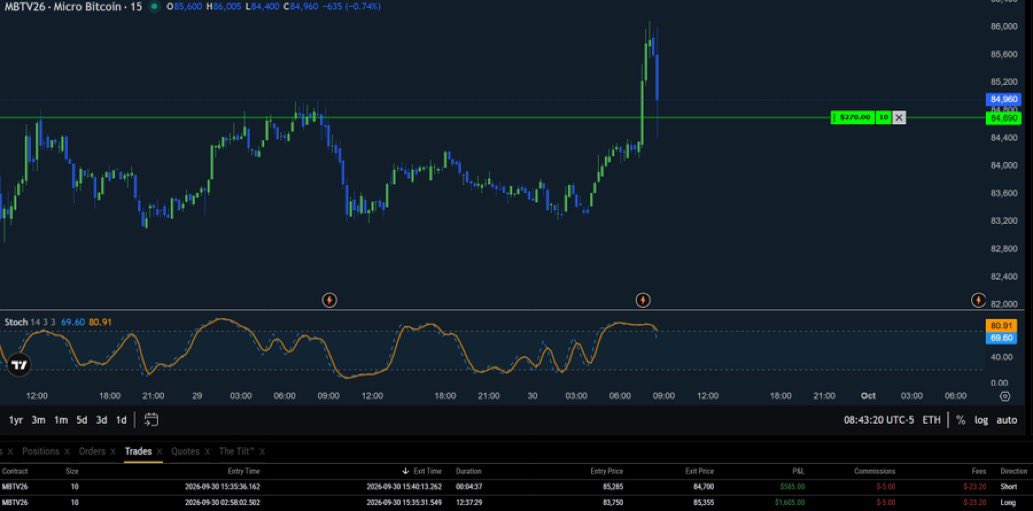This screenshot has width=1033, height=511.
Task: Sort trades by Fees column
Action: pyautogui.click(x=979, y=471)
